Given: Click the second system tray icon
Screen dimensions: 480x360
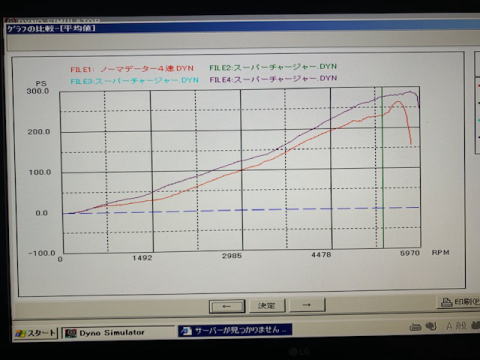Looking at the screenshot, I should pos(431,326).
